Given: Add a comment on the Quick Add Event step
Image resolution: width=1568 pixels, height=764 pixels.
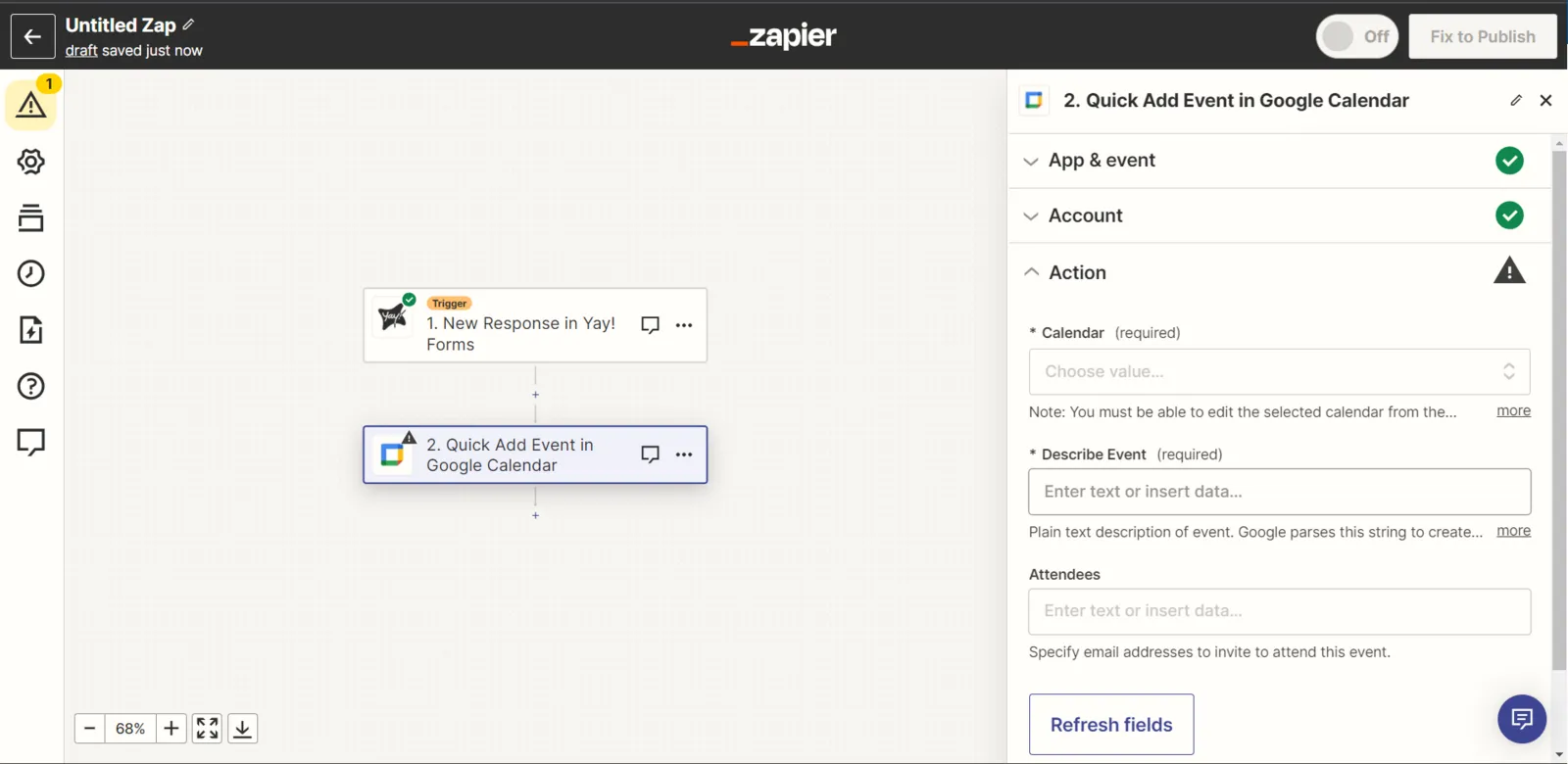Looking at the screenshot, I should pyautogui.click(x=650, y=454).
